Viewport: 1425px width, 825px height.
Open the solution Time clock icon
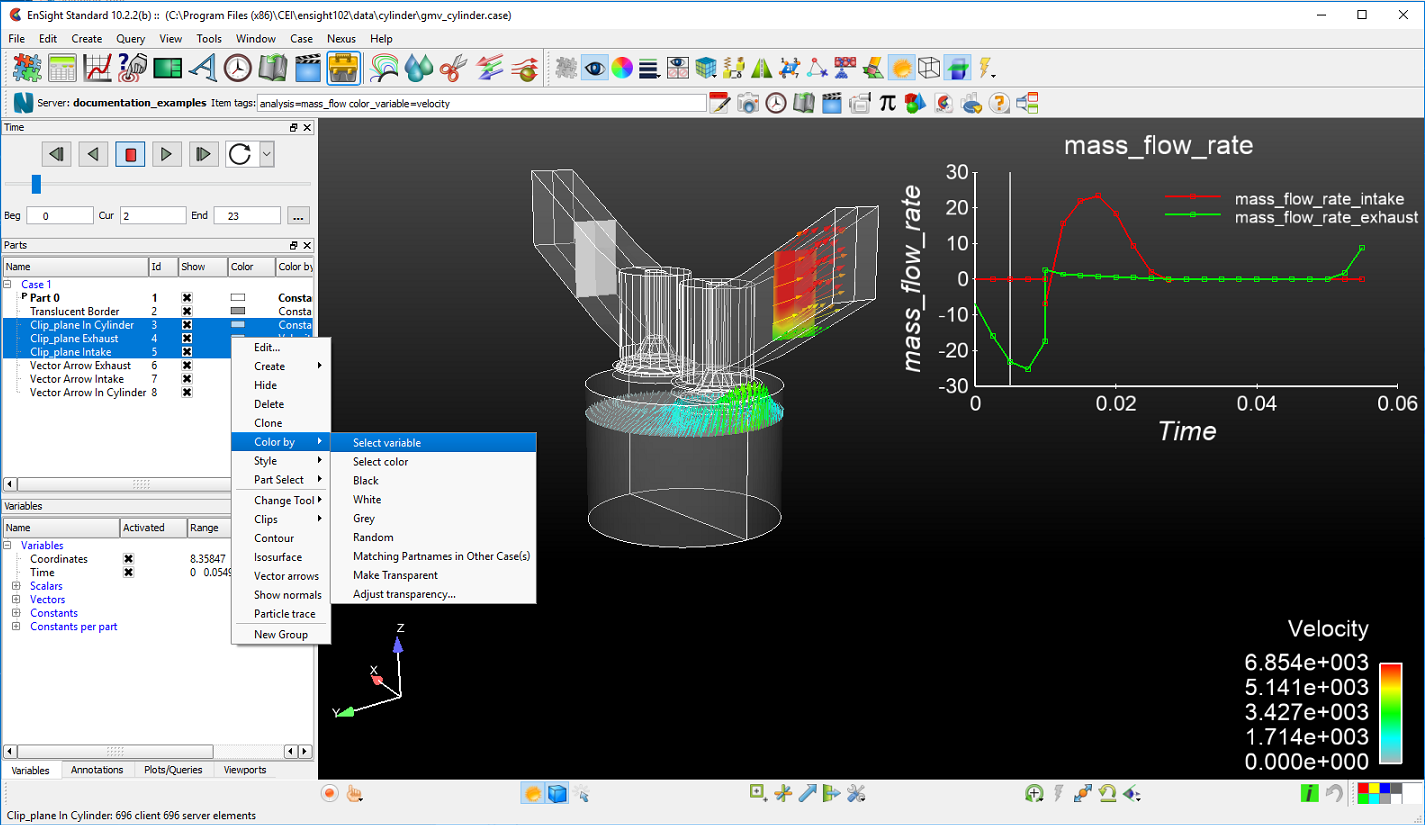(237, 68)
